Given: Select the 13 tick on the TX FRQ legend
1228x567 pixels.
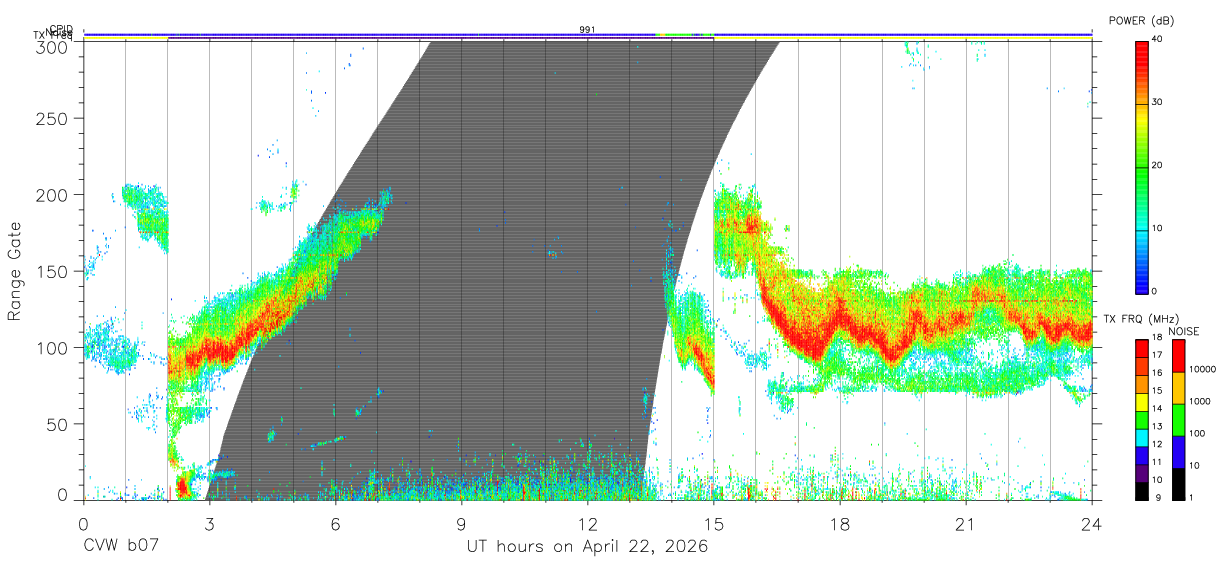Looking at the screenshot, I should point(1158,426).
